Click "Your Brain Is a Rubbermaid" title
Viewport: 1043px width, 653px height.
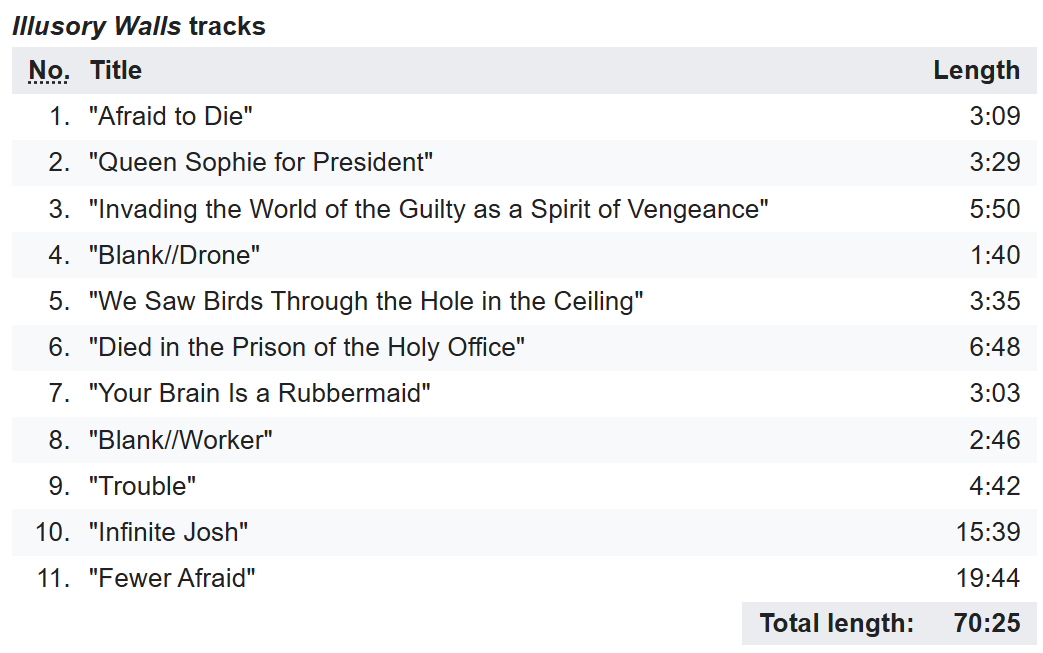(x=259, y=393)
